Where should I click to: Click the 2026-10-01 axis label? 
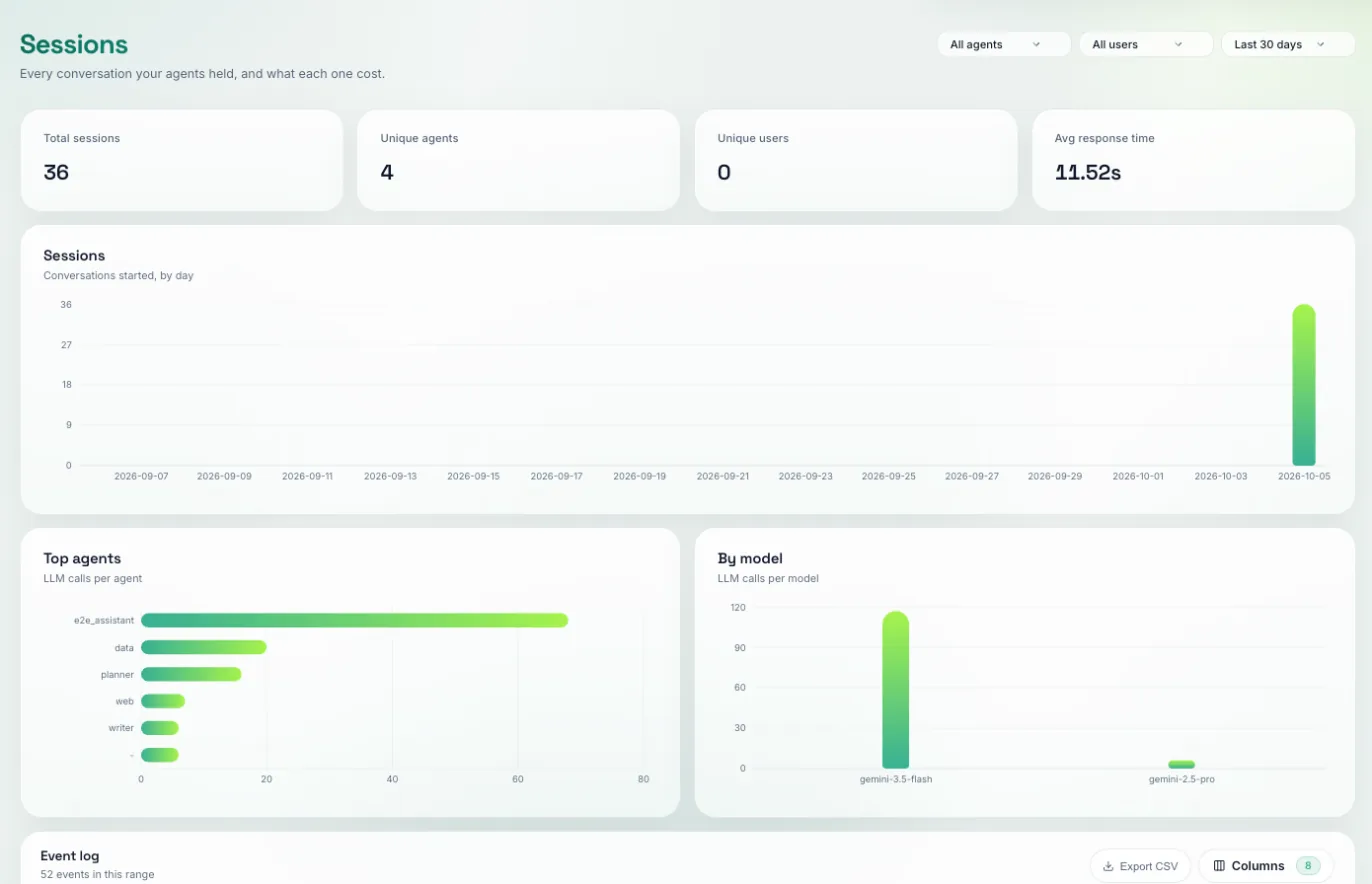(x=1138, y=476)
